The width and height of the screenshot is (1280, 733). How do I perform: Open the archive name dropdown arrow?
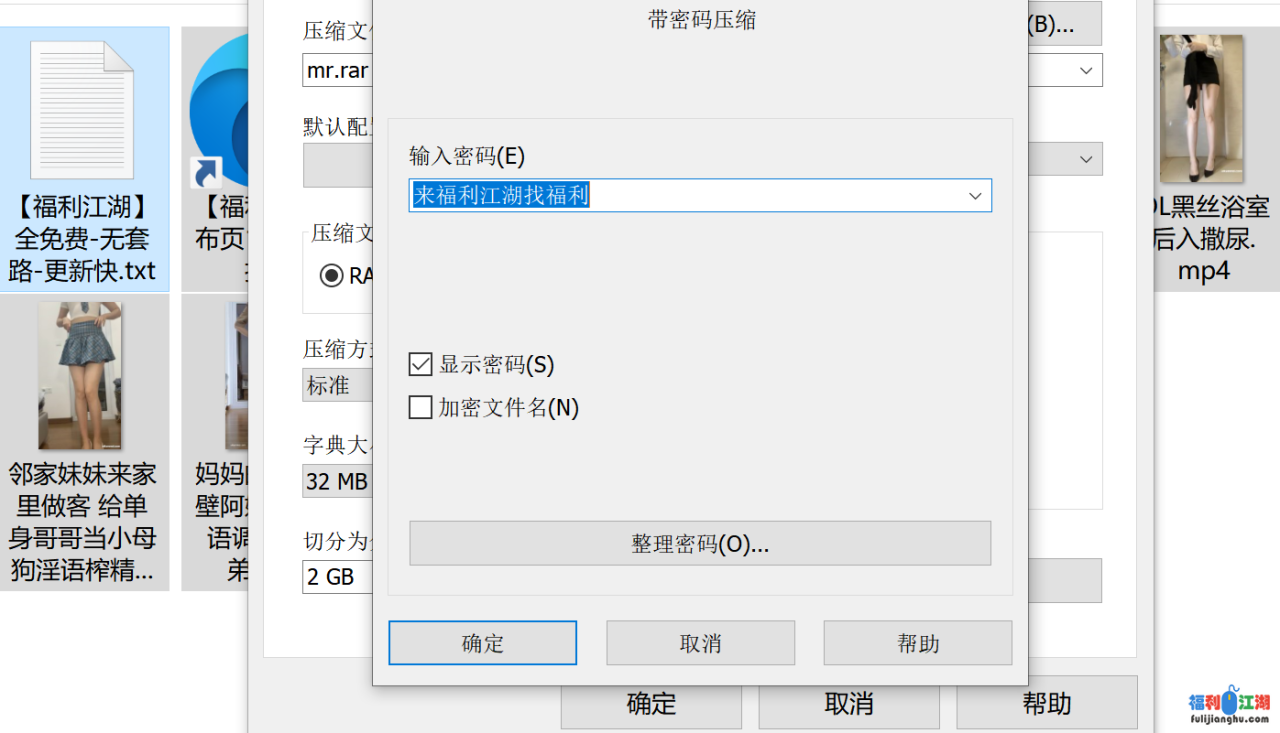[1086, 71]
